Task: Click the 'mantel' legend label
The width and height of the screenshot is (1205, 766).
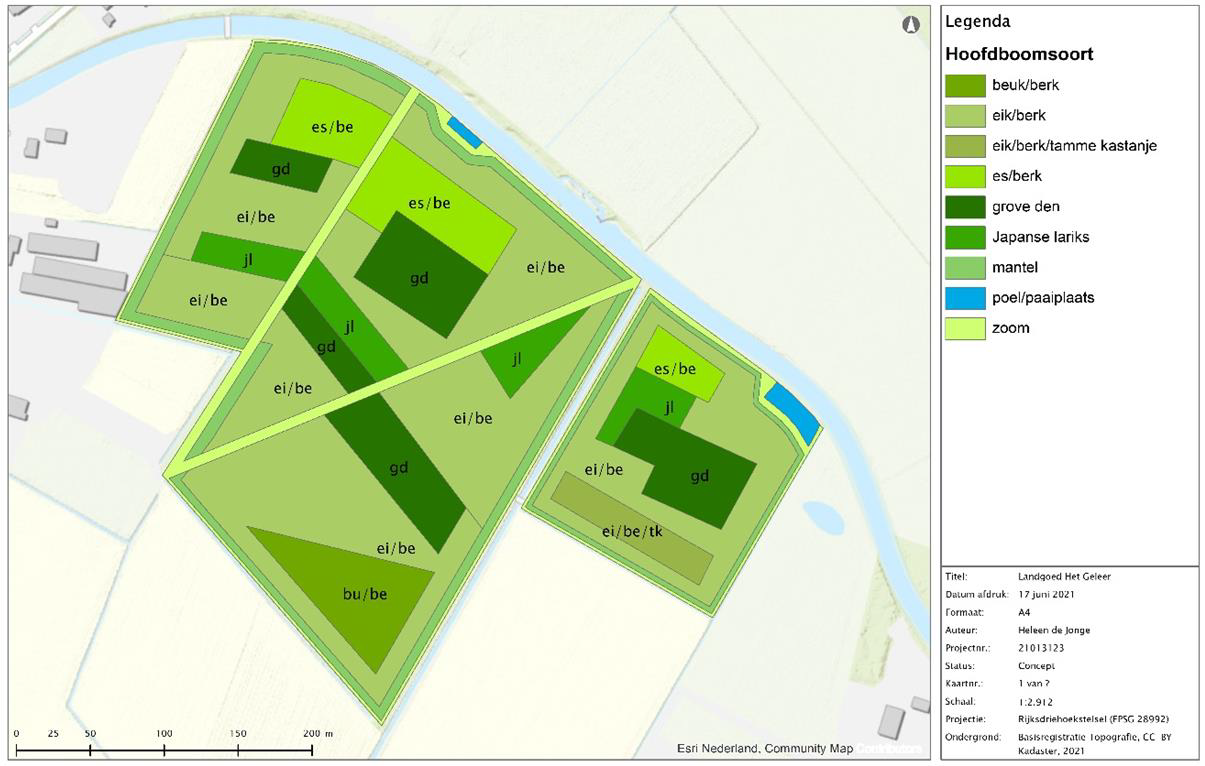Action: [x=1015, y=267]
